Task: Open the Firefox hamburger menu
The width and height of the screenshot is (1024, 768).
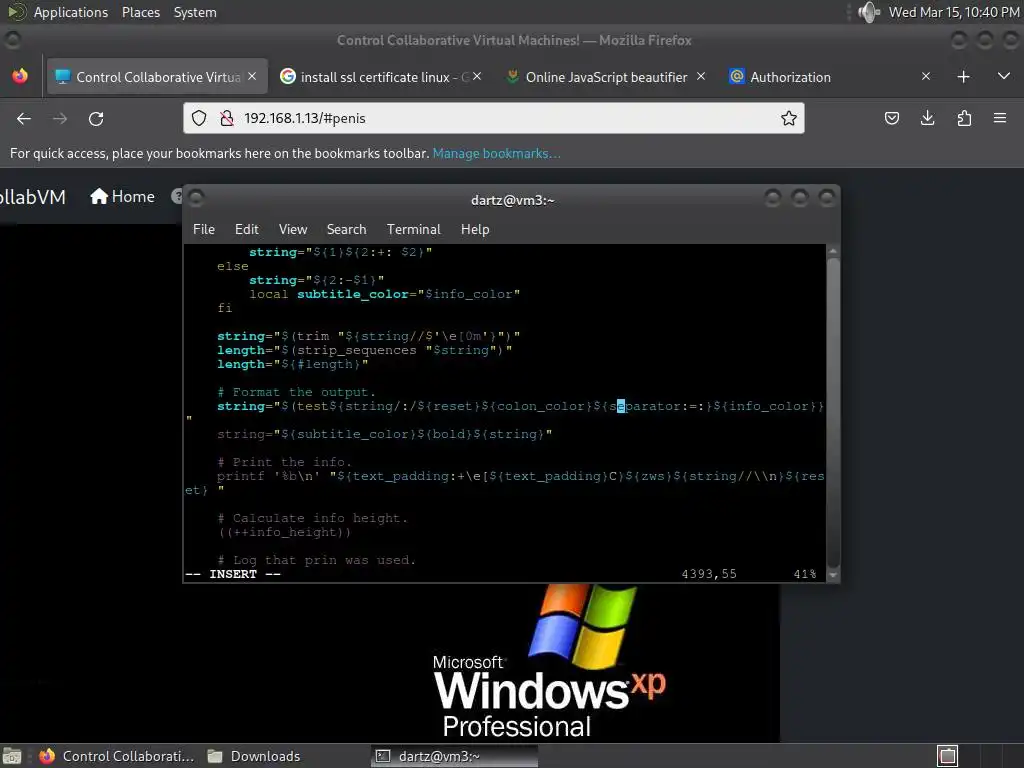Action: pyautogui.click(x=1000, y=118)
